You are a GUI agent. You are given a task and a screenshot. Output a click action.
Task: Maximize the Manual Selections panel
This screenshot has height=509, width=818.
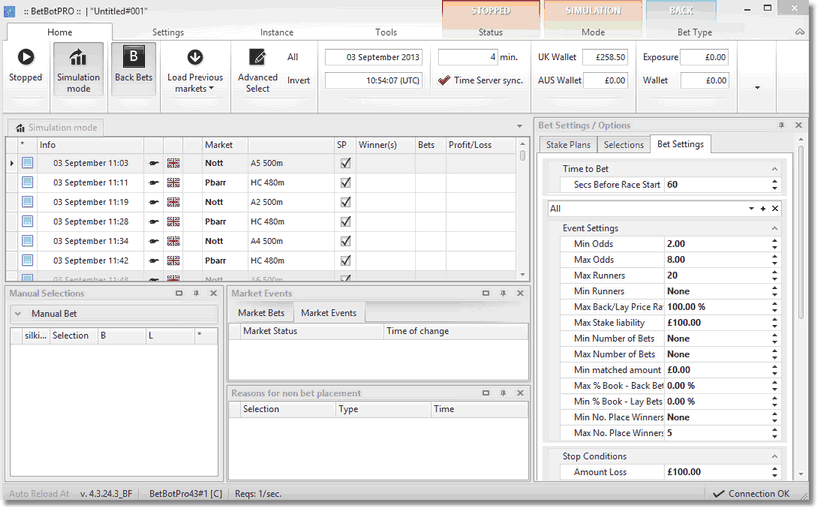pos(179,293)
